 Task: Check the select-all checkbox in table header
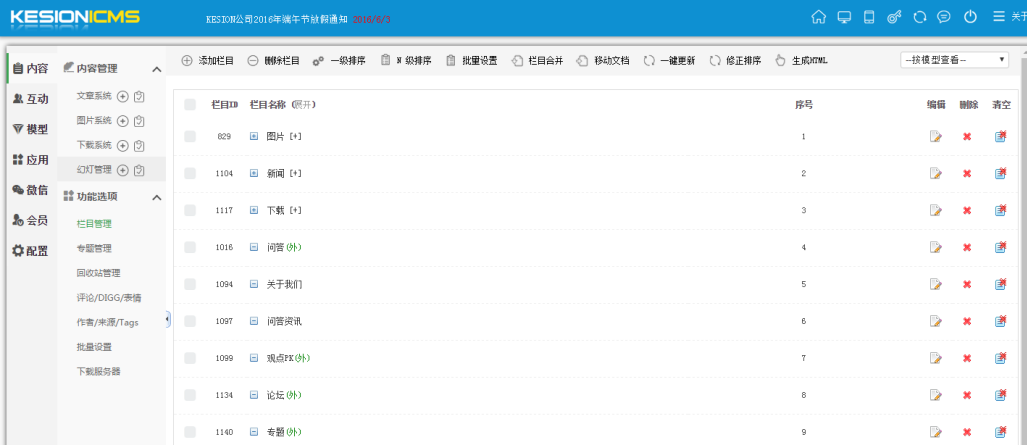[x=190, y=104]
